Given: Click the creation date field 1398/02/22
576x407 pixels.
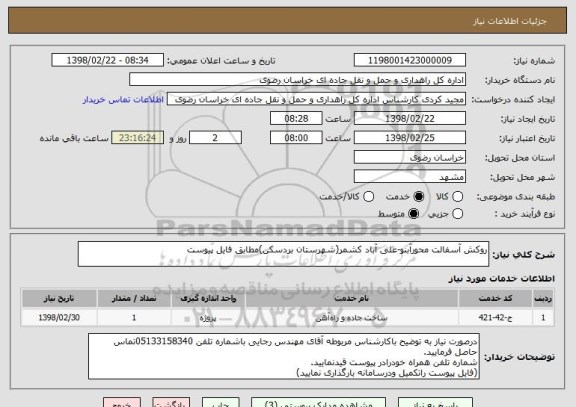Looking at the screenshot, I should (x=410, y=118).
